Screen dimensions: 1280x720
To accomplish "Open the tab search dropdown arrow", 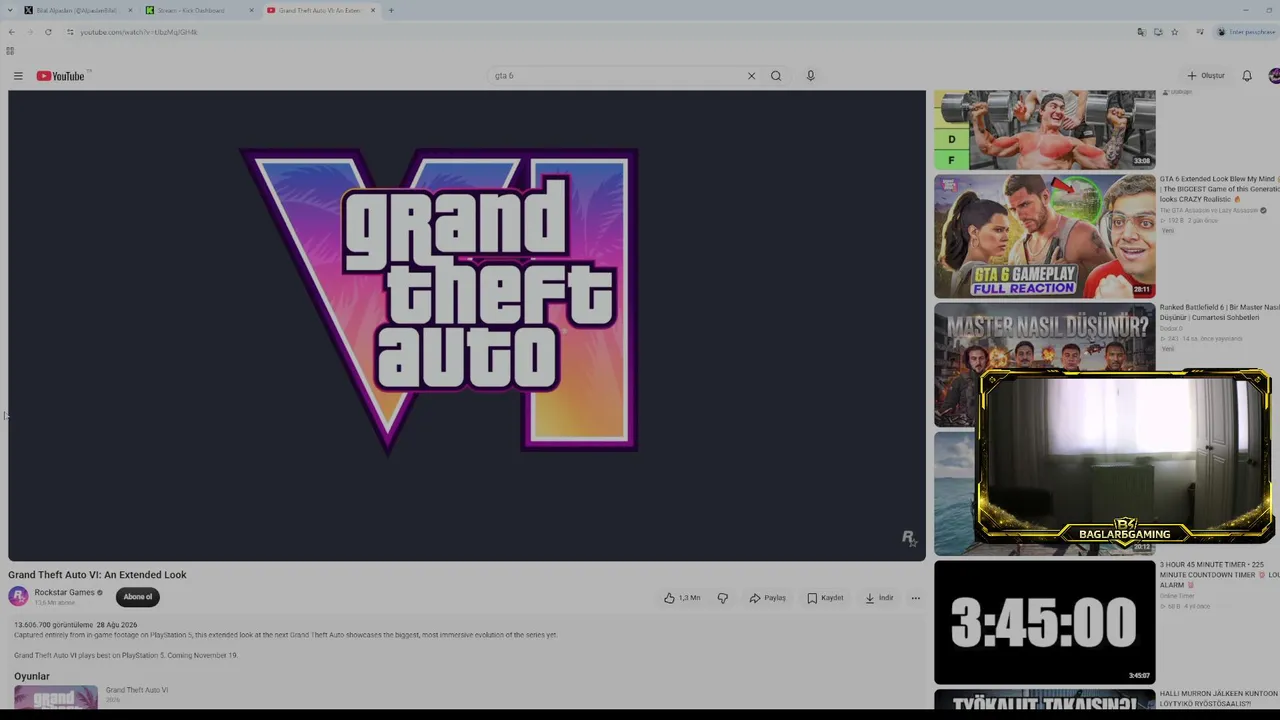I will click(x=8, y=11).
